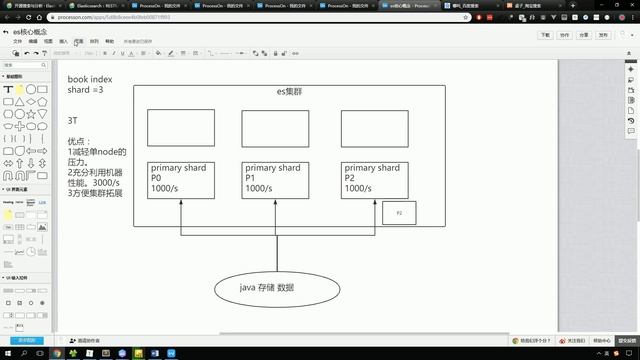Select the Text shape tool

click(x=8, y=89)
